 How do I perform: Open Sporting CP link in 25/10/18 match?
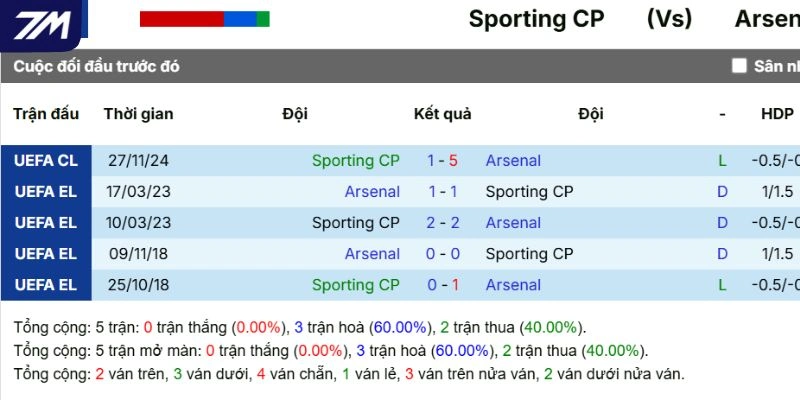coord(355,284)
